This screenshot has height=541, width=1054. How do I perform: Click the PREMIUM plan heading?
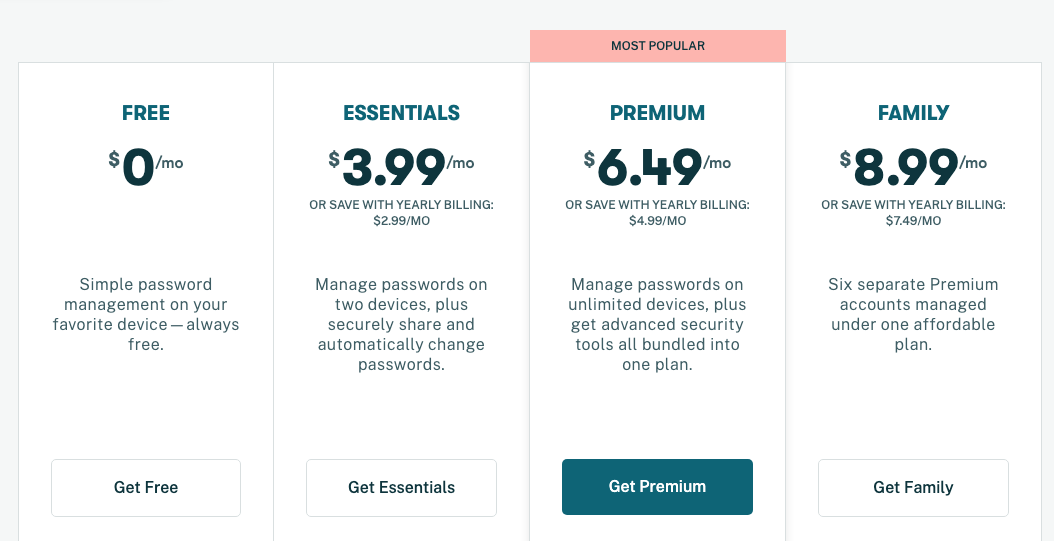pyautogui.click(x=657, y=113)
